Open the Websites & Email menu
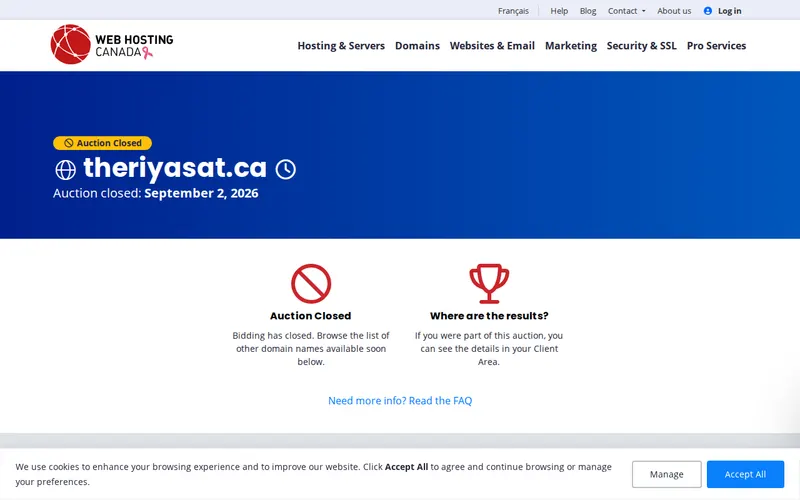The height and width of the screenshot is (500, 800). point(492,45)
